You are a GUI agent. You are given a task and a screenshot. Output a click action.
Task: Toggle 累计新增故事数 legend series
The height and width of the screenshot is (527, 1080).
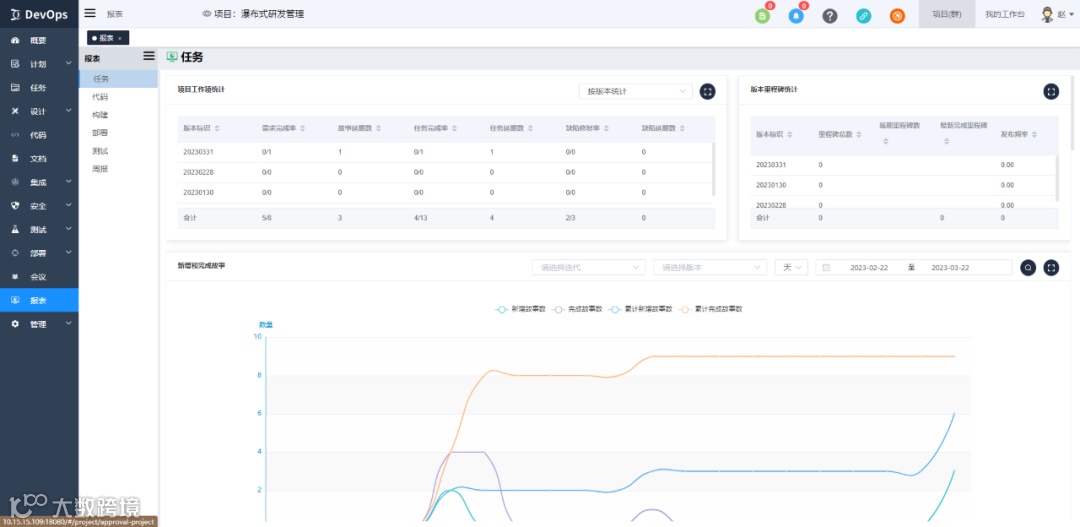(x=641, y=309)
